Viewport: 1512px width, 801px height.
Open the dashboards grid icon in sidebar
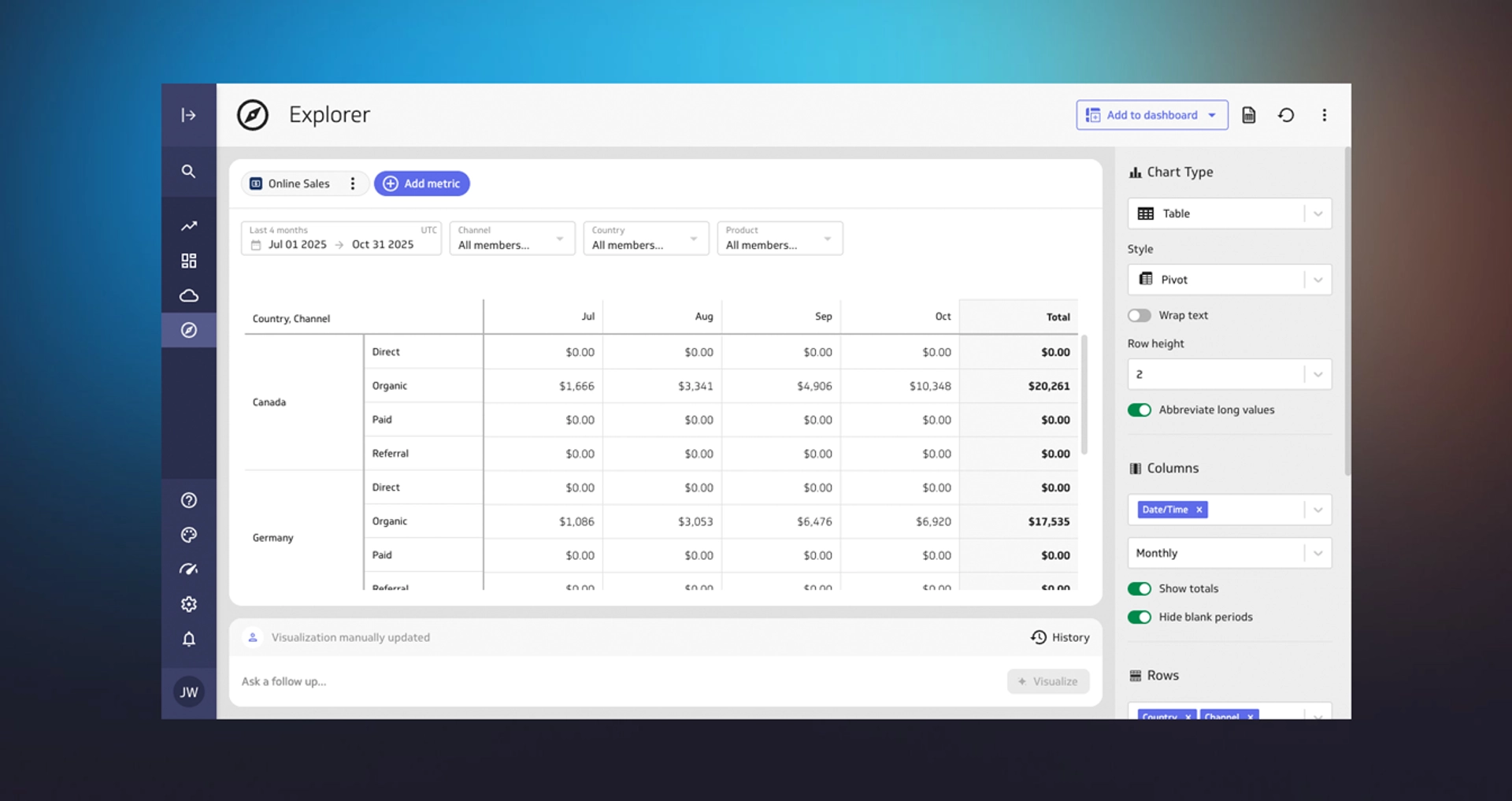click(188, 260)
